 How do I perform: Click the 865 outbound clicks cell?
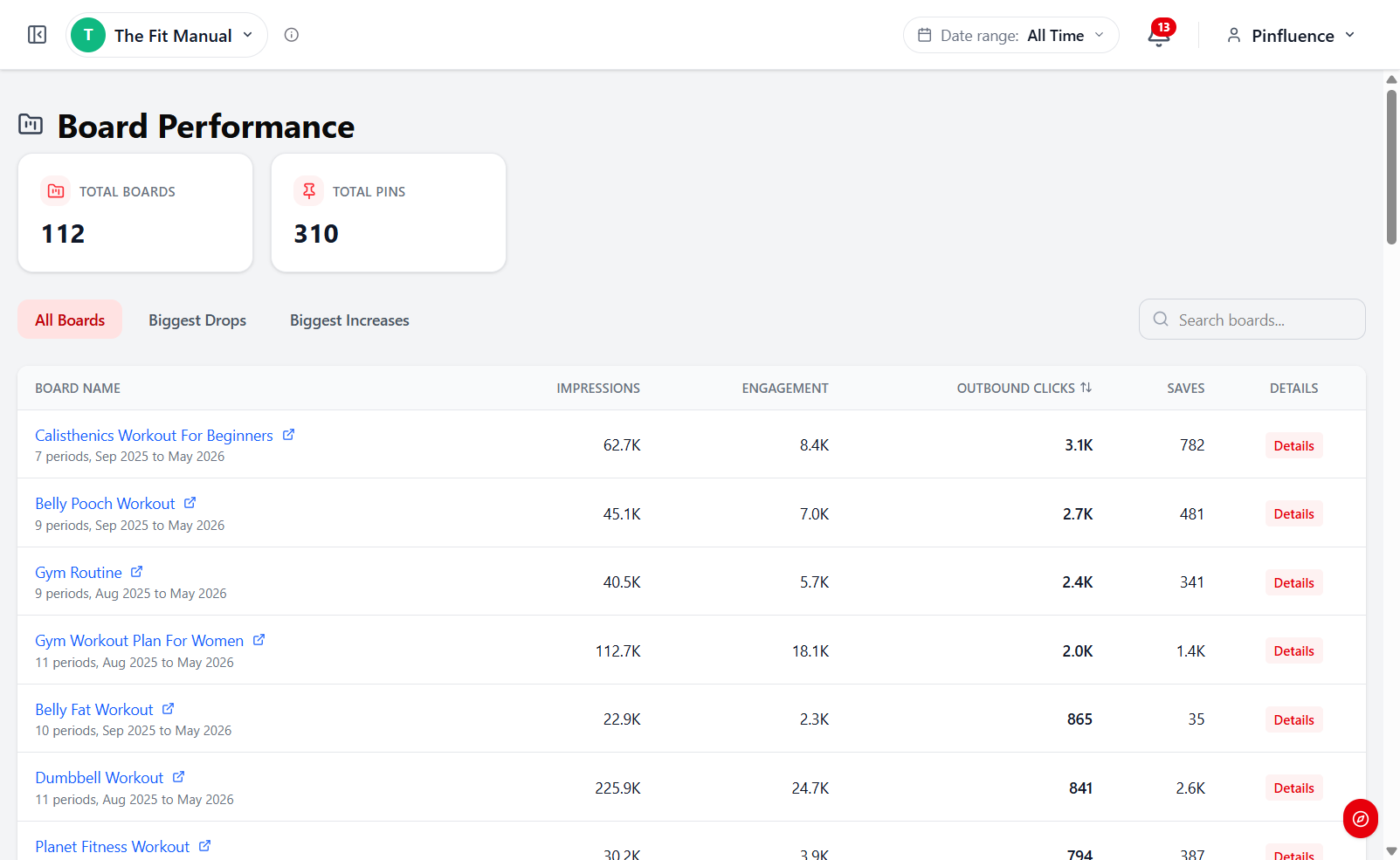click(1079, 719)
